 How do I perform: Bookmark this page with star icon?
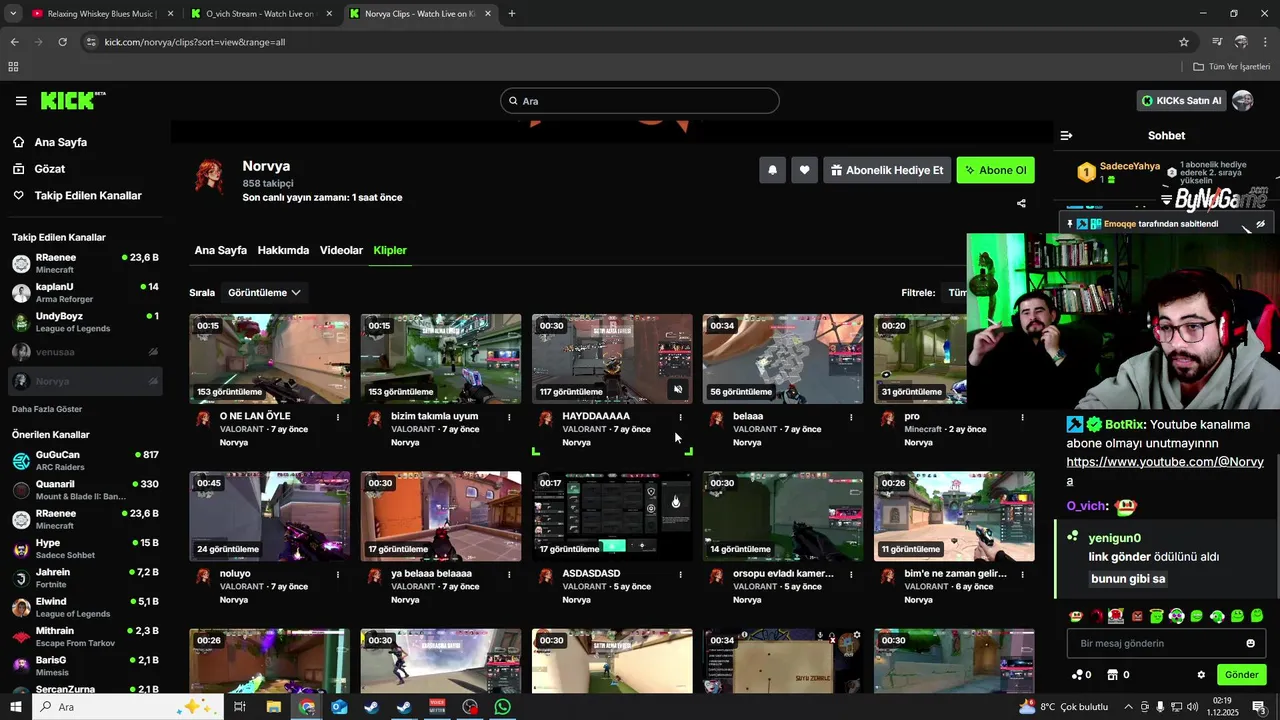click(x=1184, y=42)
